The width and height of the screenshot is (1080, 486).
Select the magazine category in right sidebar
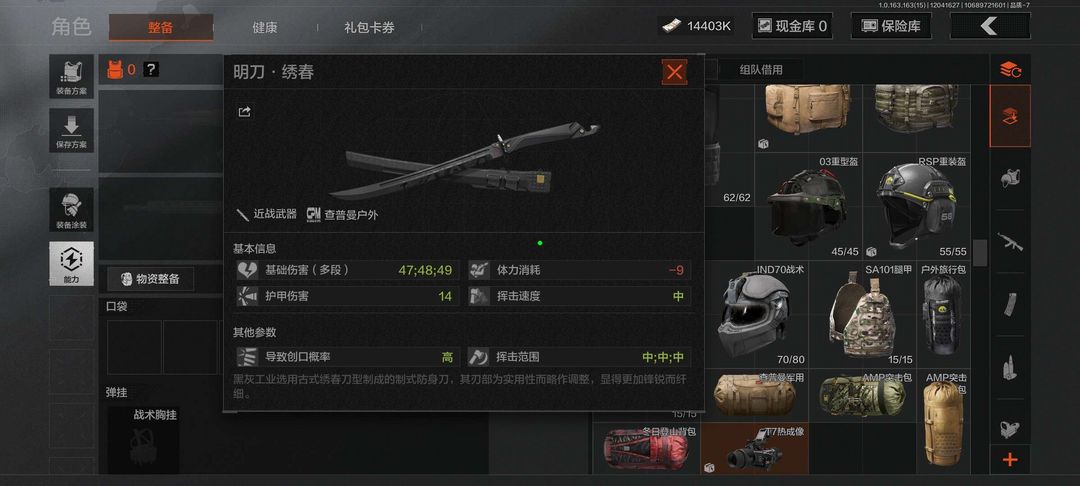(x=1010, y=304)
